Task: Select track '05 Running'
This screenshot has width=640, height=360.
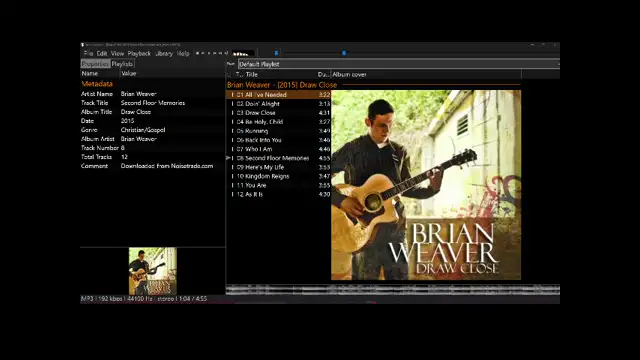Action: (x=278, y=131)
